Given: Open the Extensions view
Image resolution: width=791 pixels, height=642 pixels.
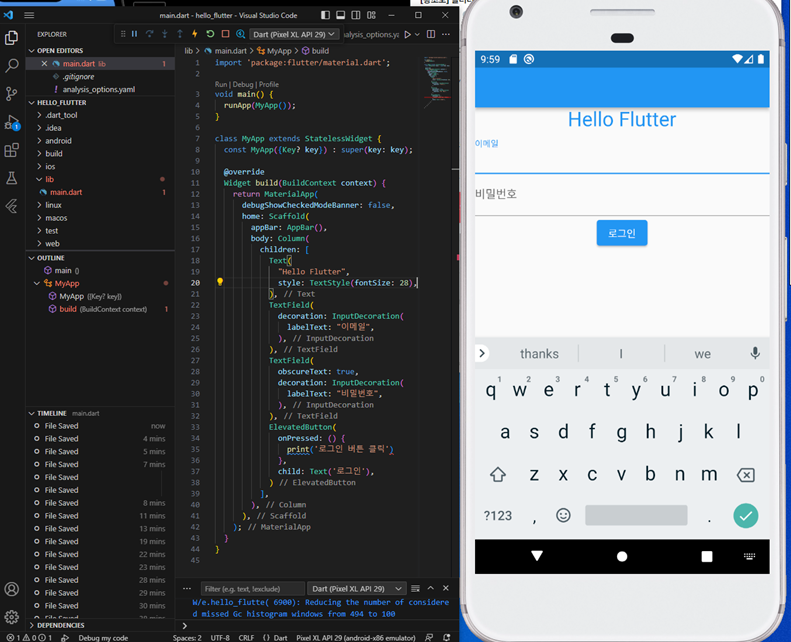Looking at the screenshot, I should point(11,150).
